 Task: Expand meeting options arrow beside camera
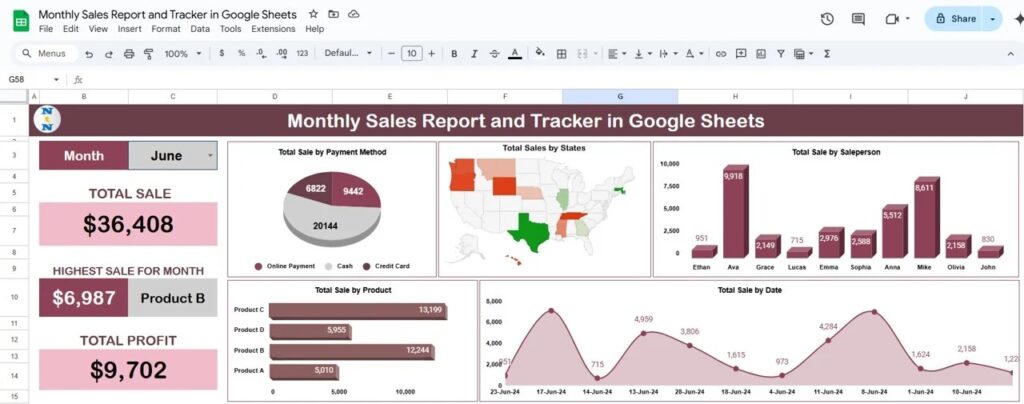click(x=908, y=19)
